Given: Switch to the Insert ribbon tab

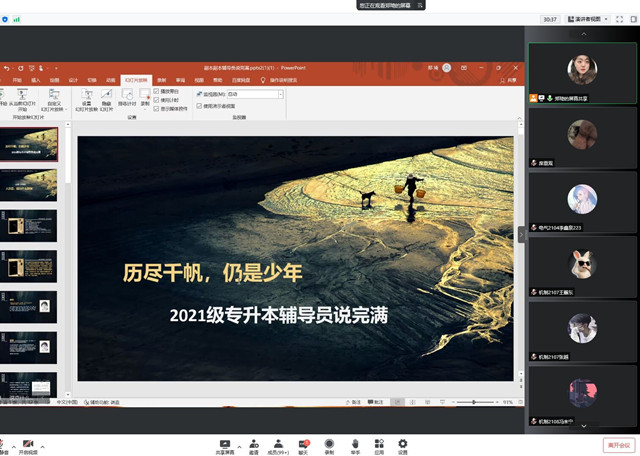Looking at the screenshot, I should tap(36, 80).
